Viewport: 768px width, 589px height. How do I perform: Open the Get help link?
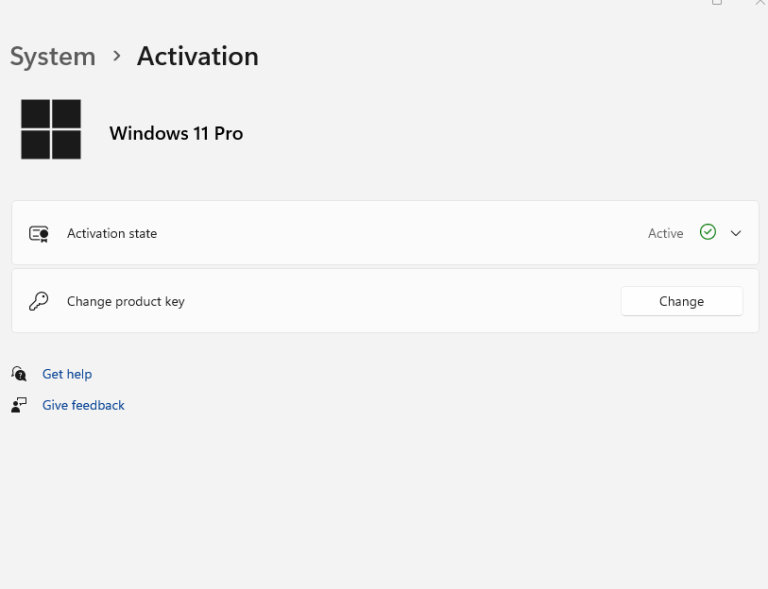click(67, 374)
